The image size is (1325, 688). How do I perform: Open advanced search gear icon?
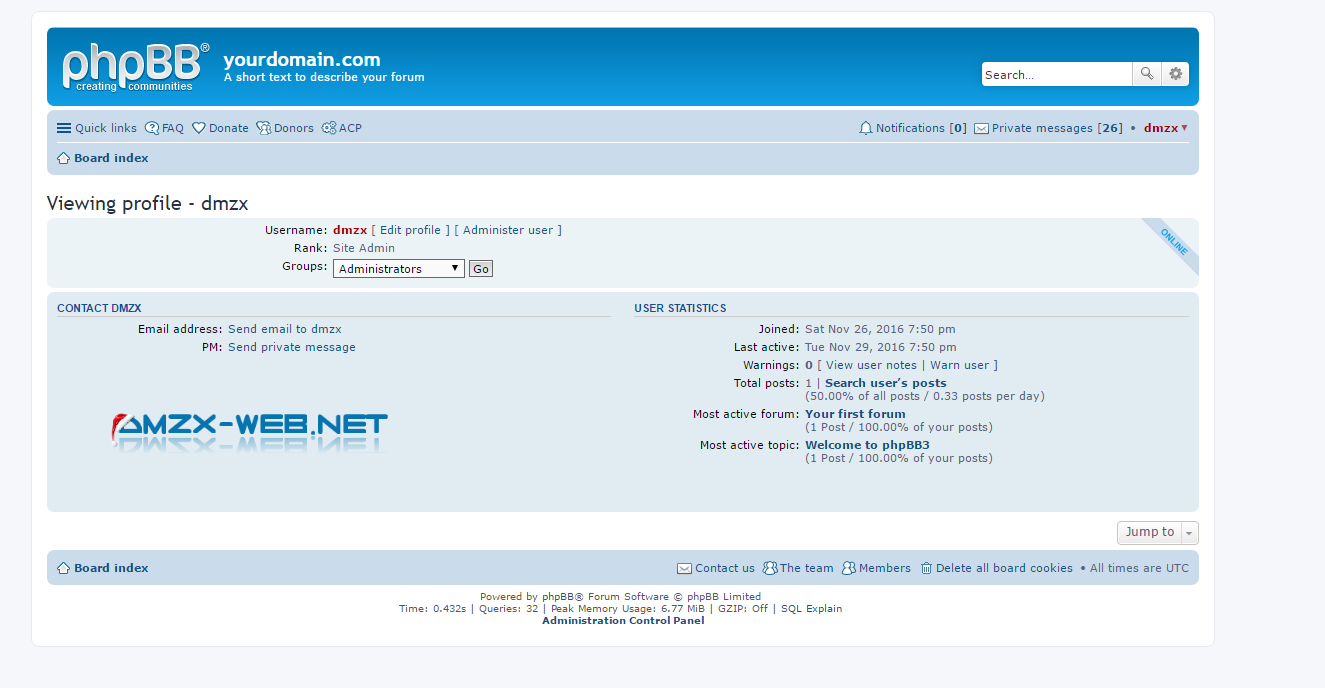pyautogui.click(x=1175, y=74)
